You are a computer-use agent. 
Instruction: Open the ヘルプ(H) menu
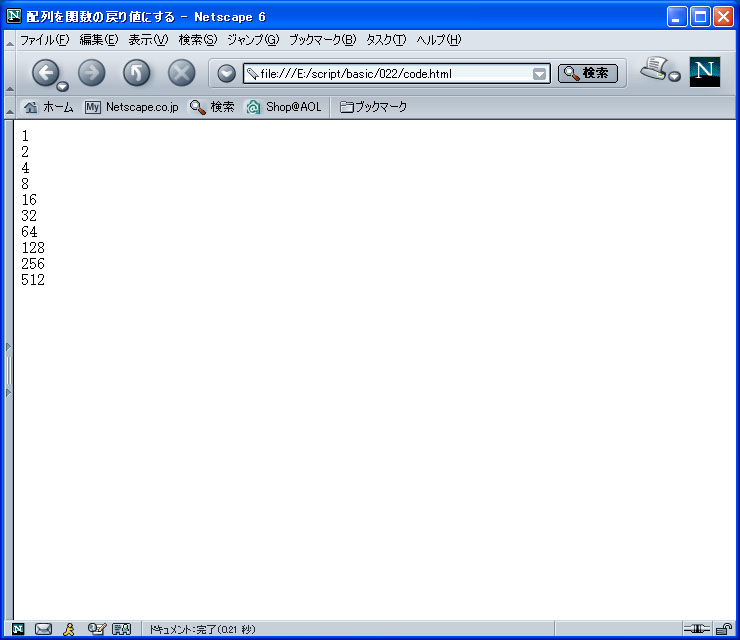click(x=438, y=40)
